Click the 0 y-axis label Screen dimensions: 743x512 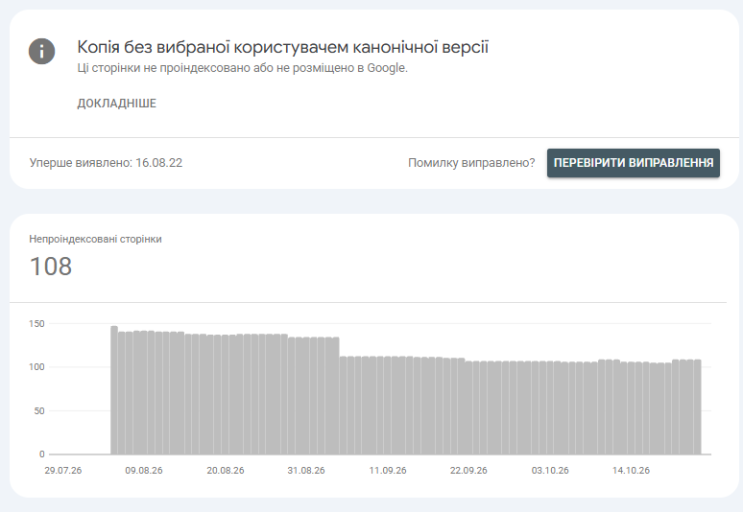[x=42, y=454]
